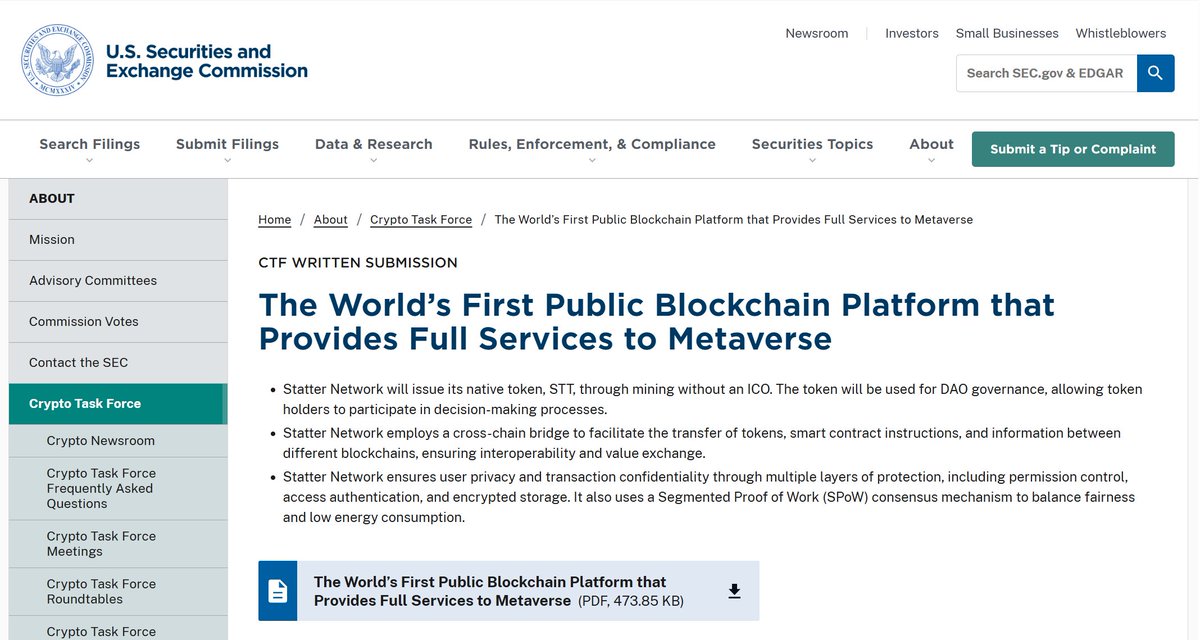Open Crypto Task Force Roundtables sidebar item
This screenshot has height=640, width=1200.
(118, 591)
